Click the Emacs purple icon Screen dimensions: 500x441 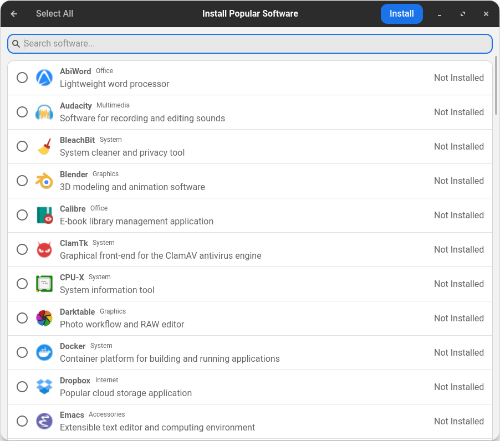click(x=44, y=421)
